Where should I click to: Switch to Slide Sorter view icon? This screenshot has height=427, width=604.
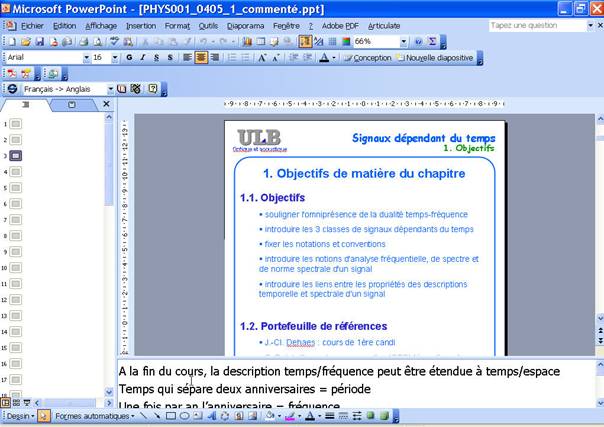coord(16,403)
